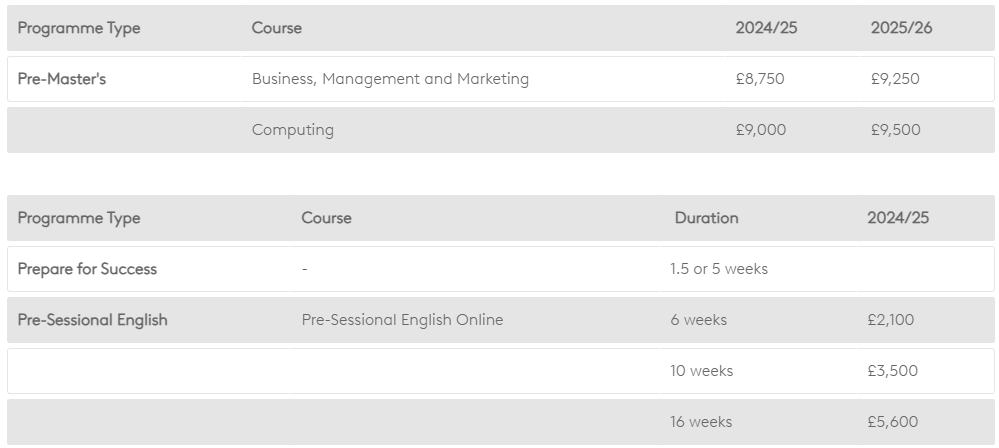Screen dimensions: 999x448
Task: Click the £9,000 Computing fee
Action: (761, 130)
